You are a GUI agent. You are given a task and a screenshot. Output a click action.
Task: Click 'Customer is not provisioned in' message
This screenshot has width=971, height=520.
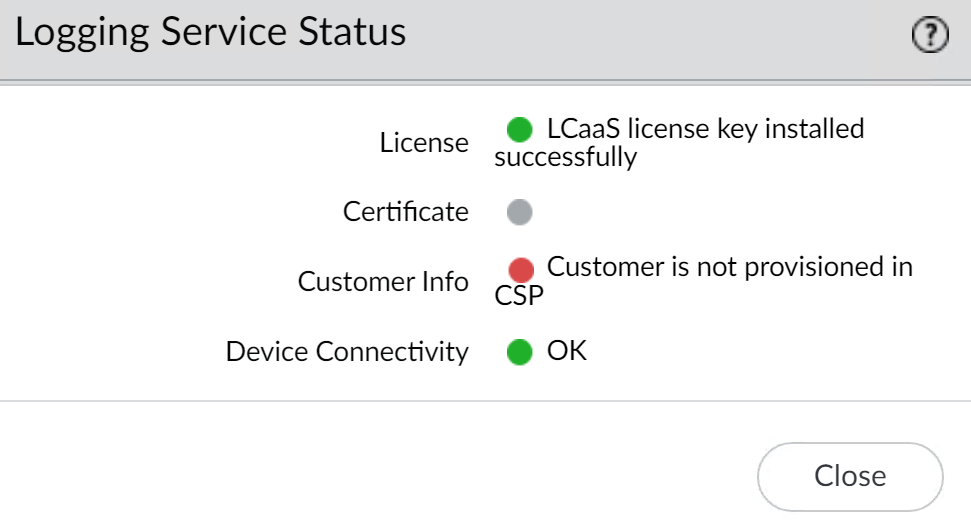(729, 268)
